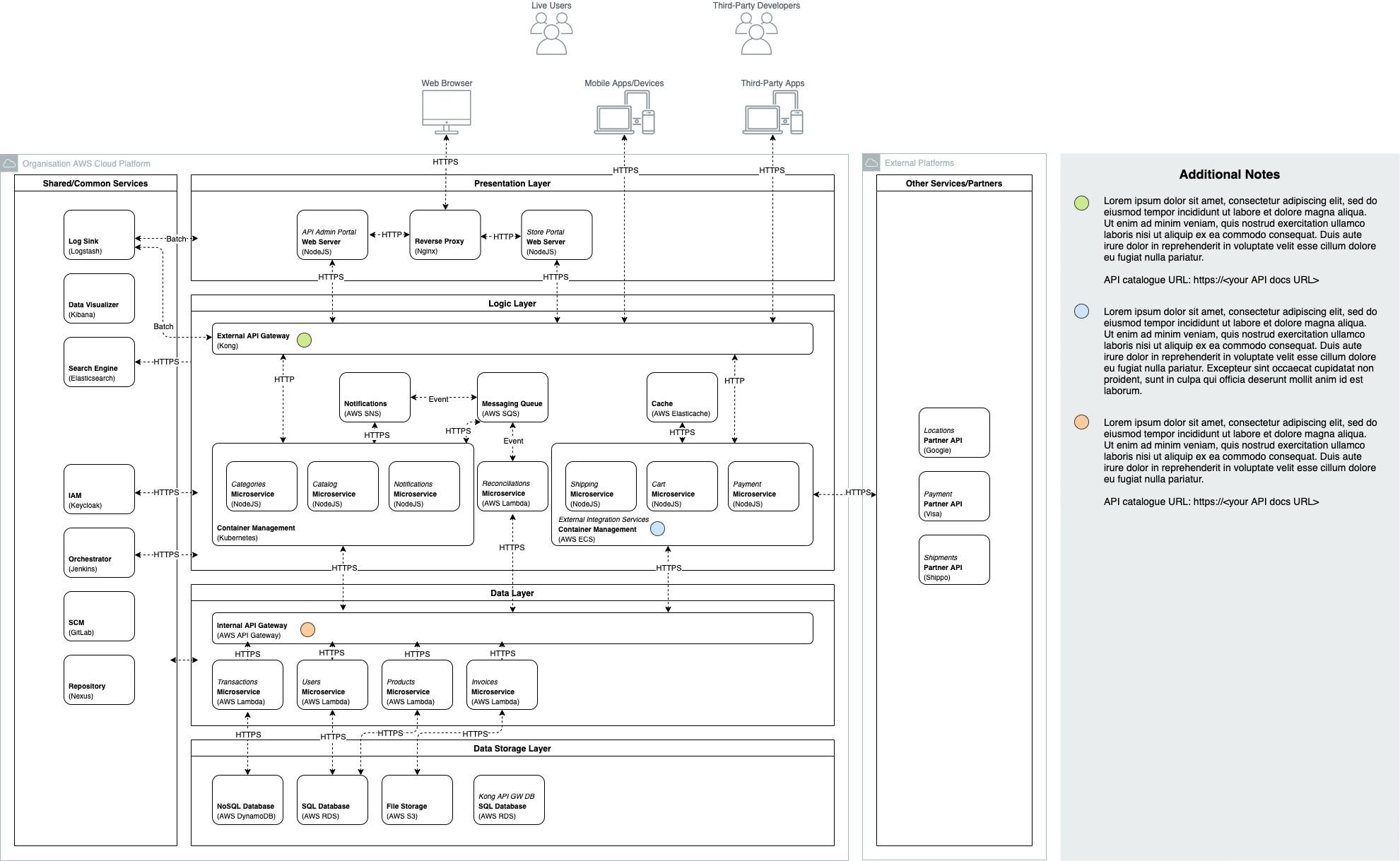The width and height of the screenshot is (1400, 861).
Task: Click the Data Storage Layer title
Action: coord(512,748)
